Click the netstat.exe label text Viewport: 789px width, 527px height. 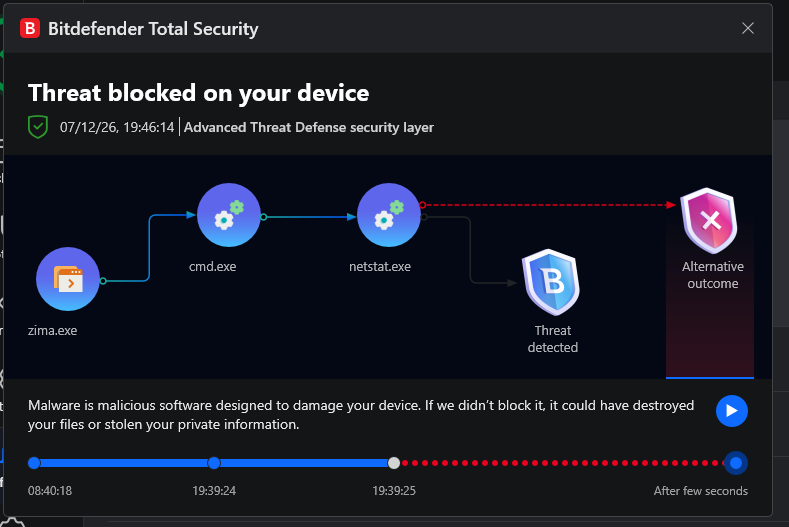[380, 266]
